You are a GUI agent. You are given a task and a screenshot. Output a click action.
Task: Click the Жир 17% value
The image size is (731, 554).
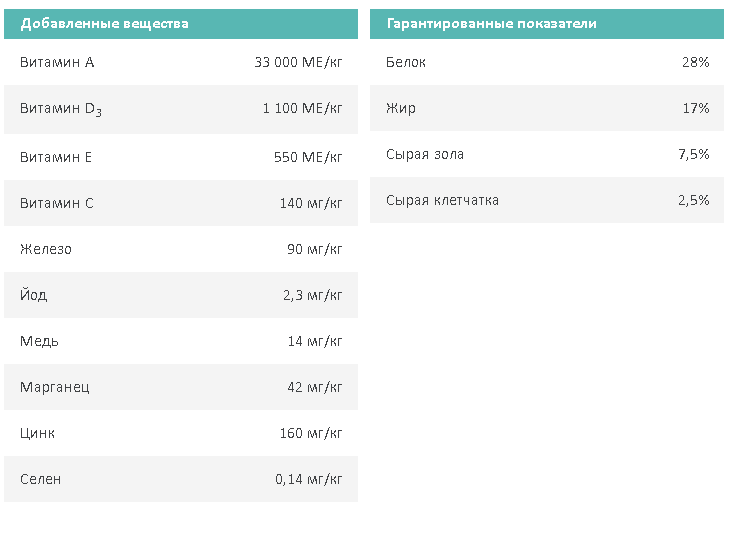tap(696, 108)
